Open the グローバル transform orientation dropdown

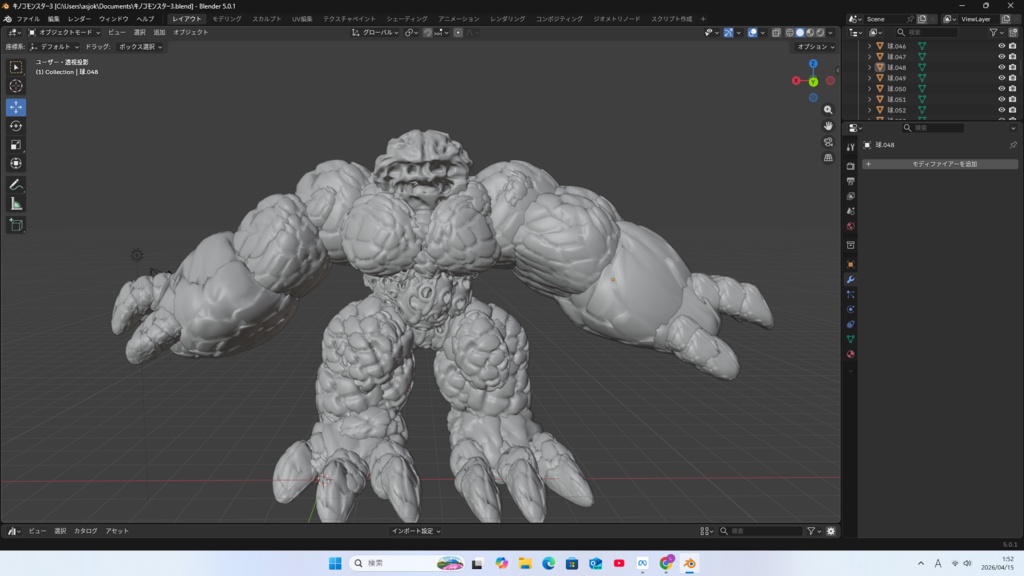(378, 32)
